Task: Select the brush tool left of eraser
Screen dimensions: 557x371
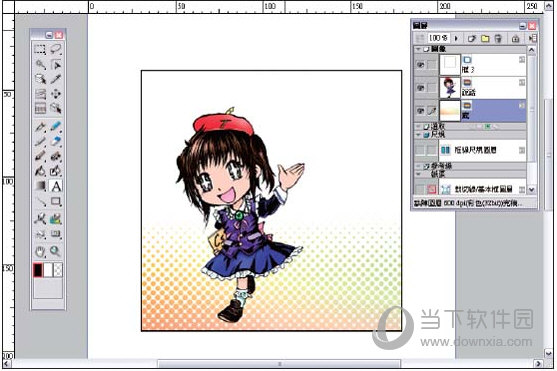Action: [x=40, y=141]
